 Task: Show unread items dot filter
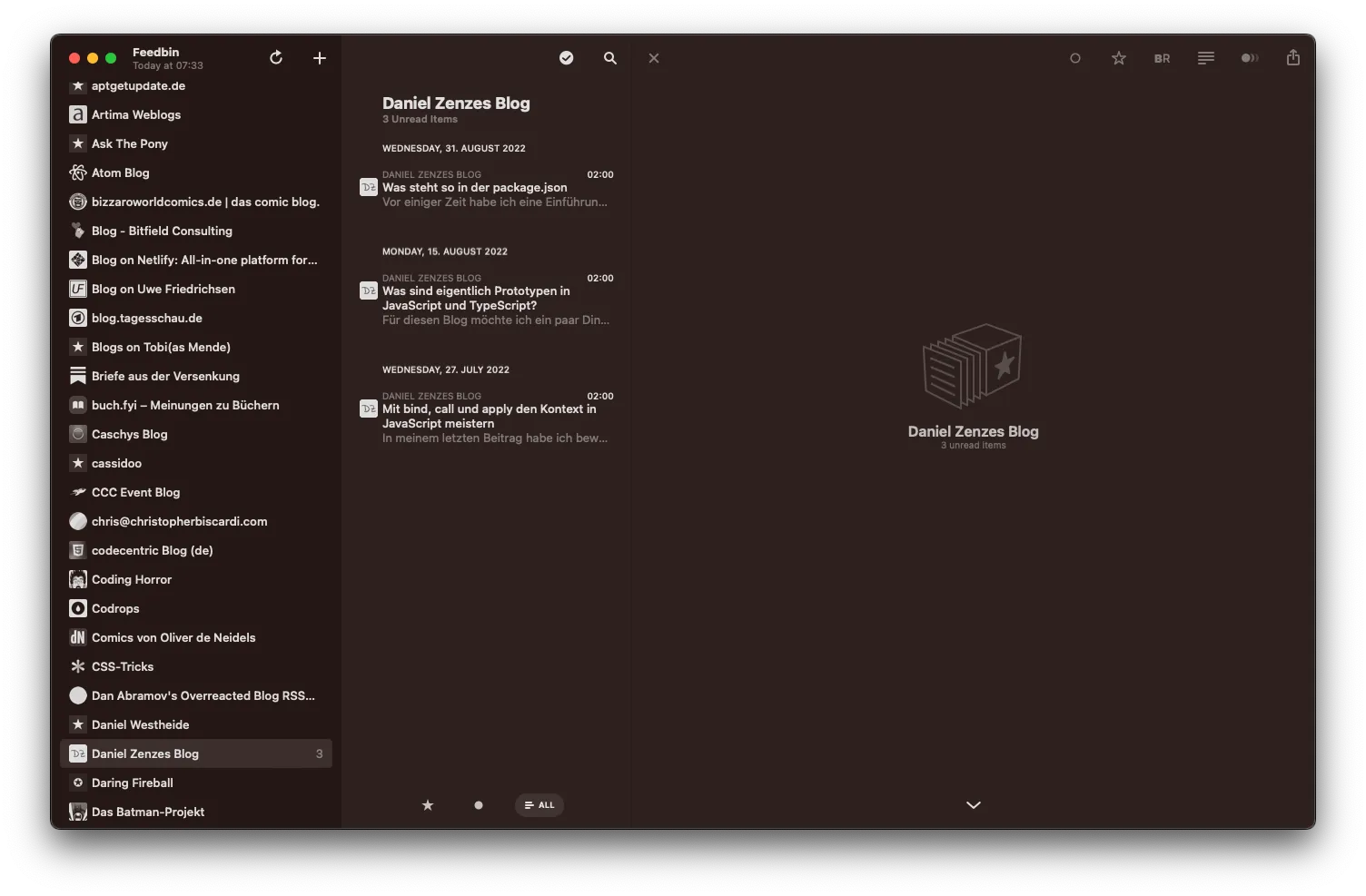point(479,805)
